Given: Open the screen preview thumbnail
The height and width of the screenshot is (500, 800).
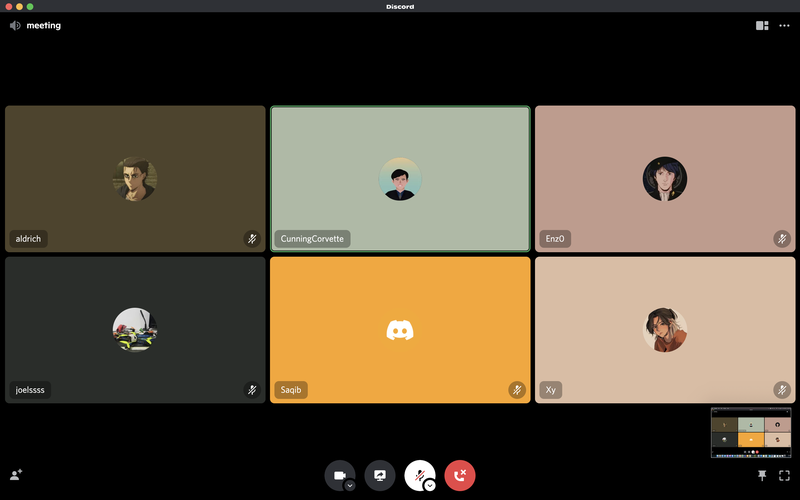Looking at the screenshot, I should pos(751,432).
